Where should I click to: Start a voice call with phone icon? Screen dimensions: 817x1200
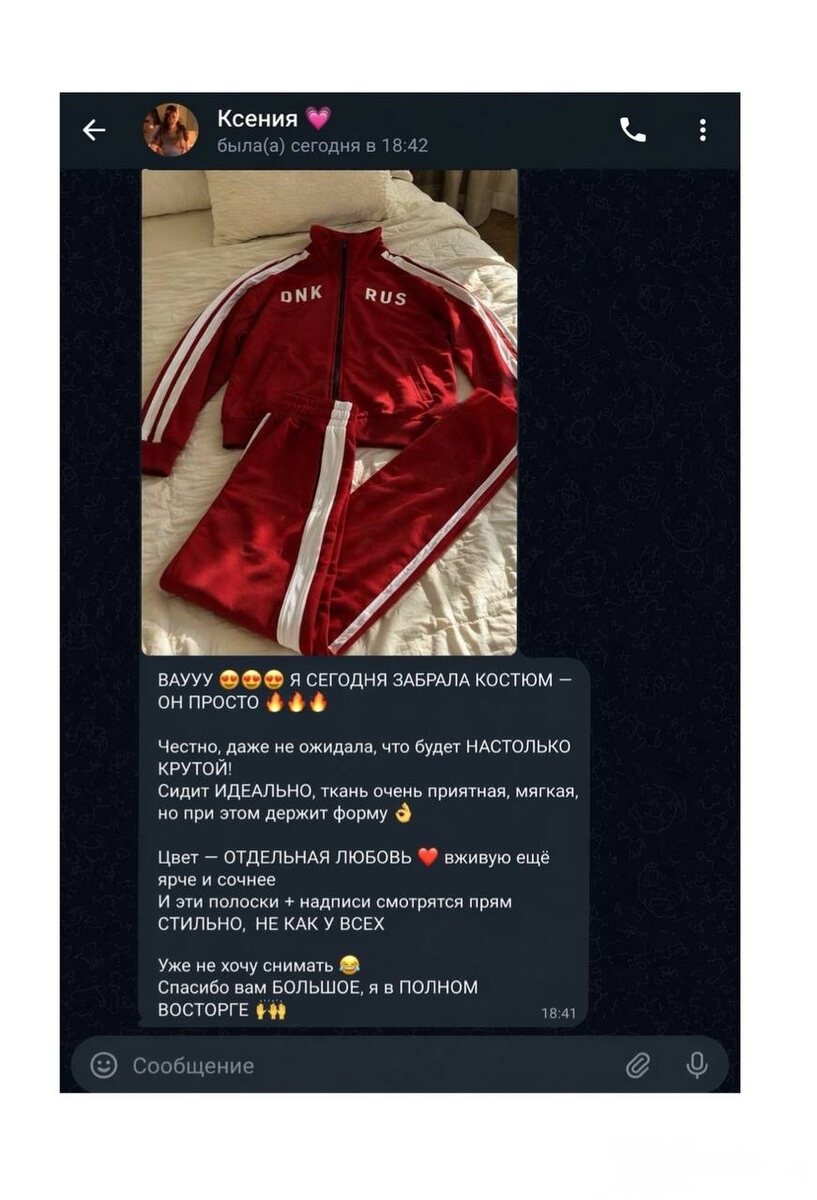(633, 130)
